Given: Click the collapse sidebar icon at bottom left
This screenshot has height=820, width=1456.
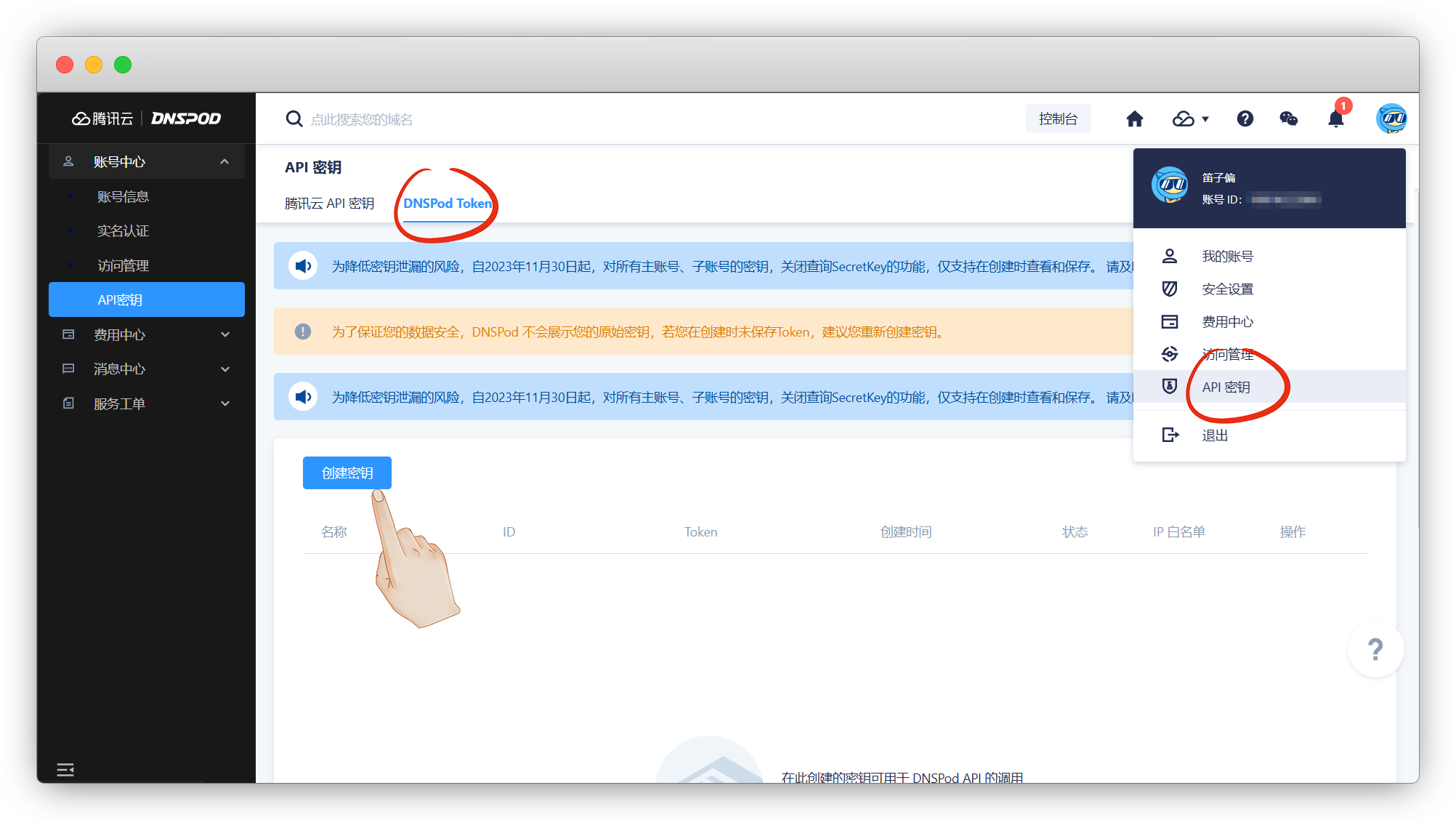Looking at the screenshot, I should pos(65,769).
